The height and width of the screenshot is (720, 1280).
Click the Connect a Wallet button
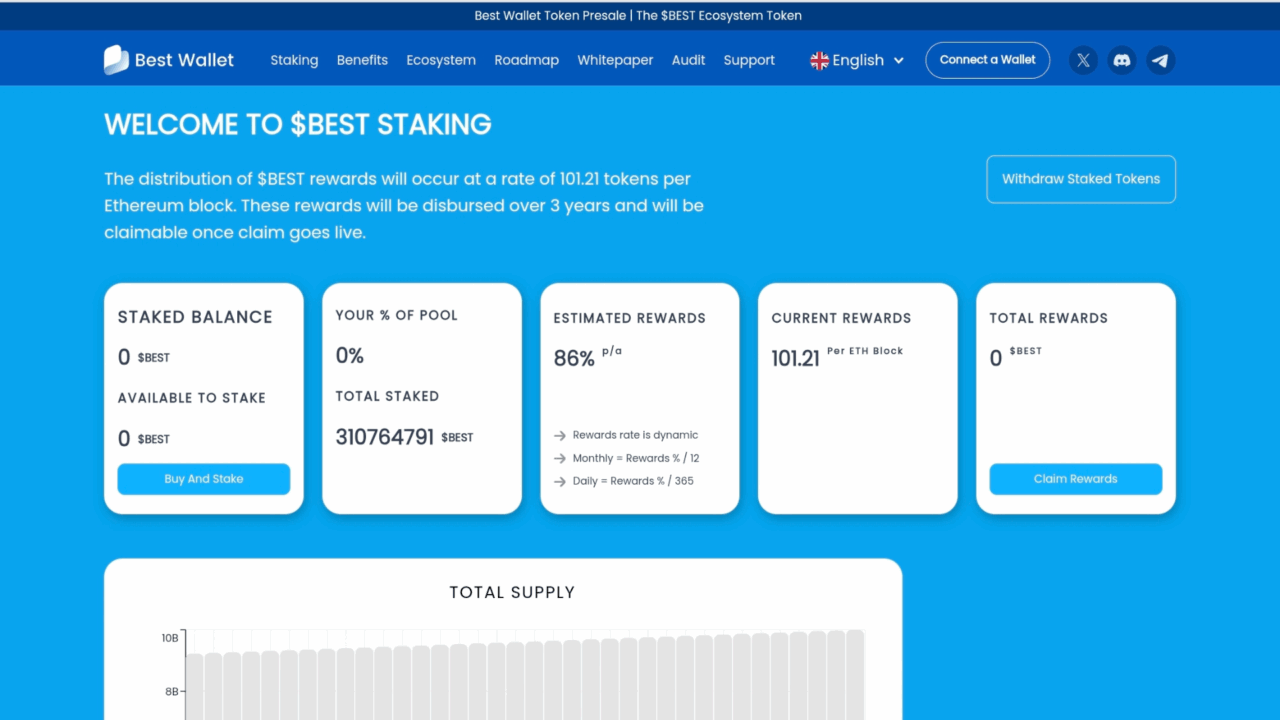(x=988, y=60)
